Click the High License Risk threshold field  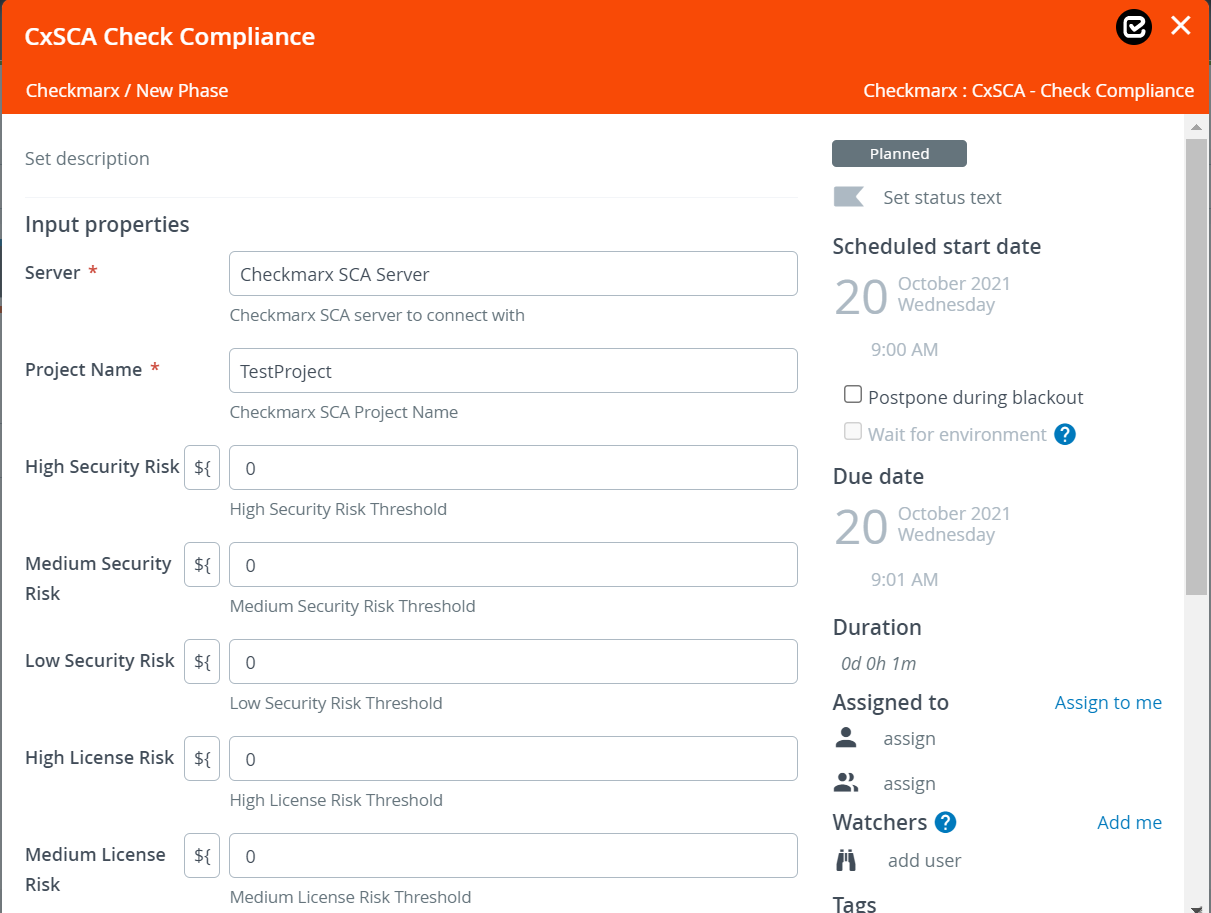tap(513, 759)
